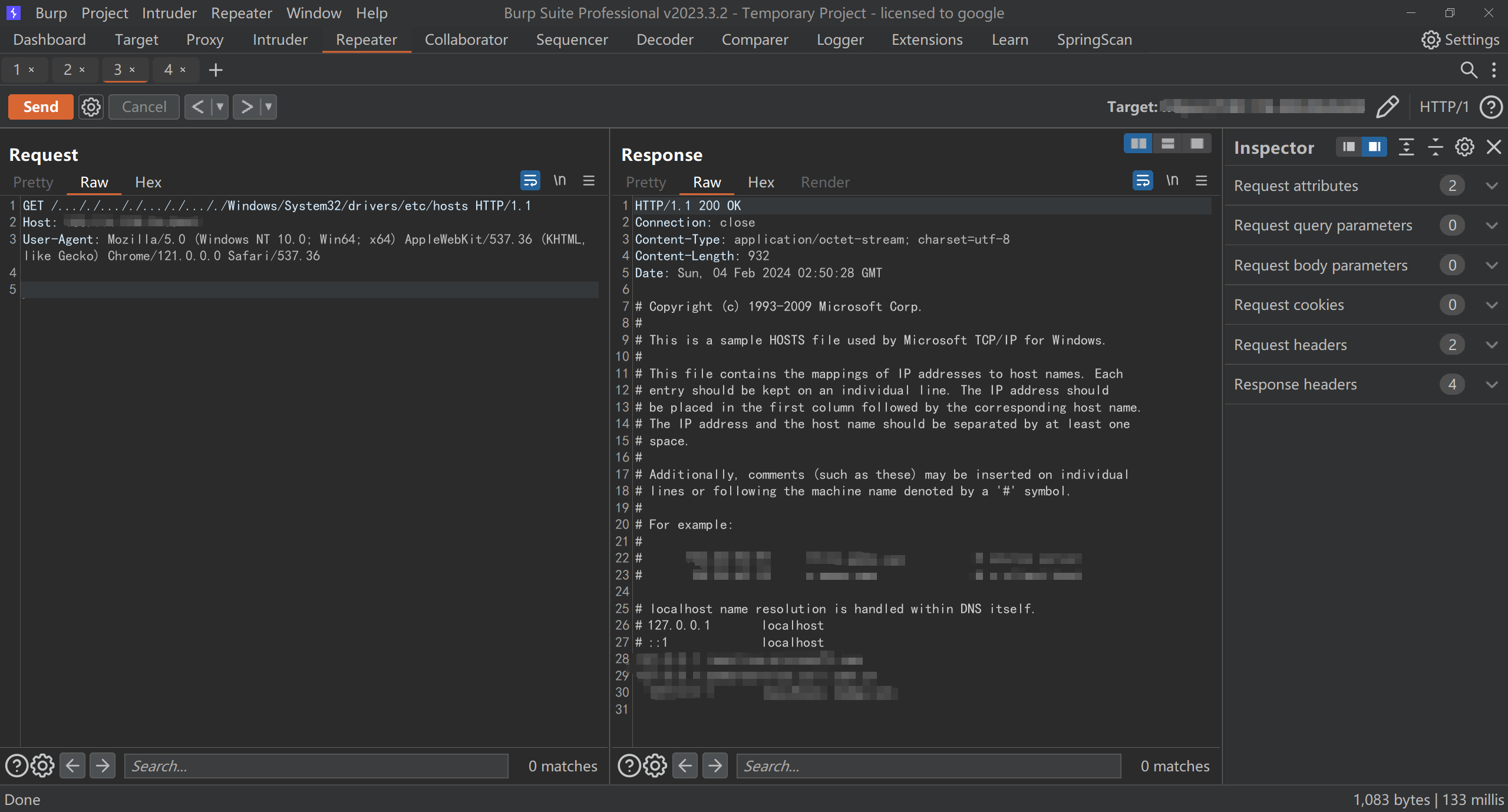Open the Project menu in menu bar
Screen dimensions: 1508x812
pos(104,13)
